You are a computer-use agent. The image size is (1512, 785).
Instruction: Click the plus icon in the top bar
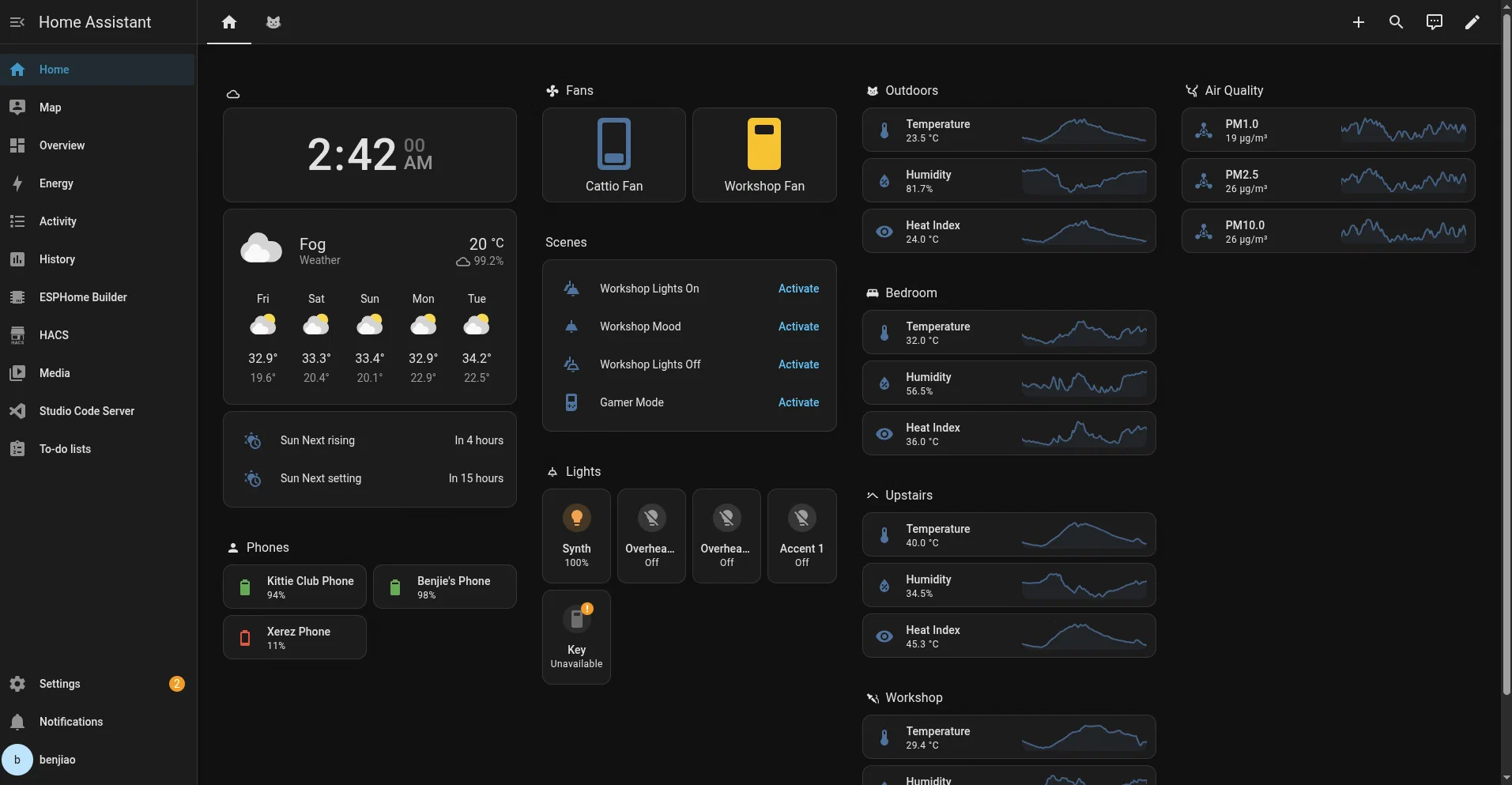[1359, 22]
